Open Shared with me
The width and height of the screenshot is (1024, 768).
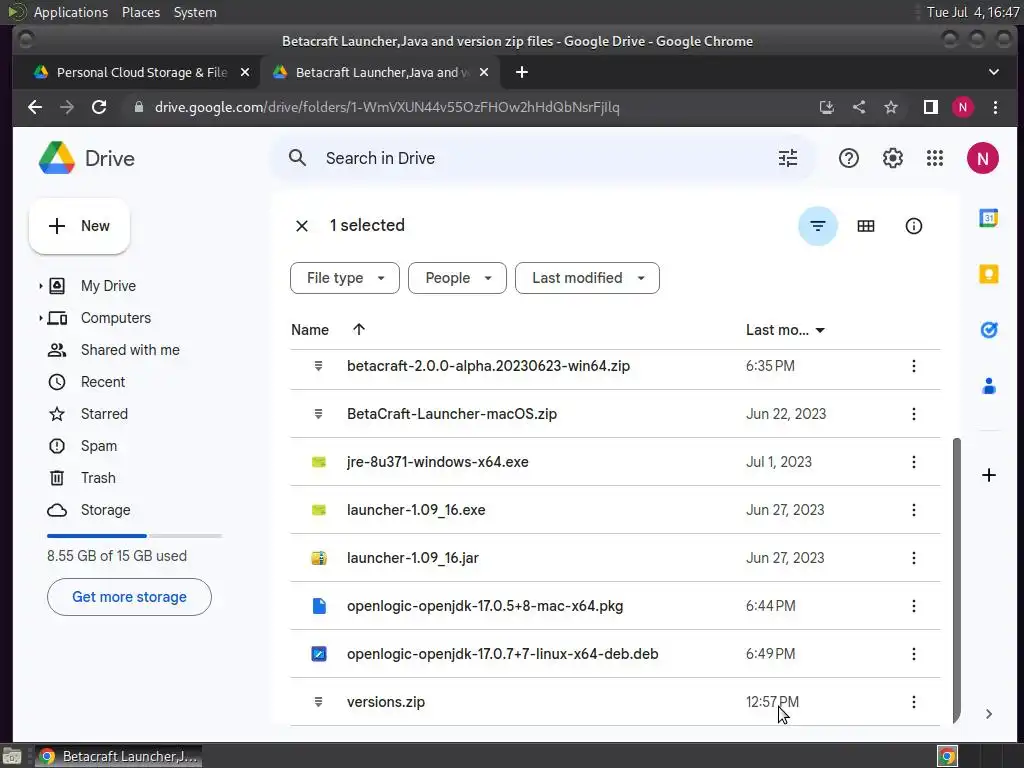click(x=130, y=350)
